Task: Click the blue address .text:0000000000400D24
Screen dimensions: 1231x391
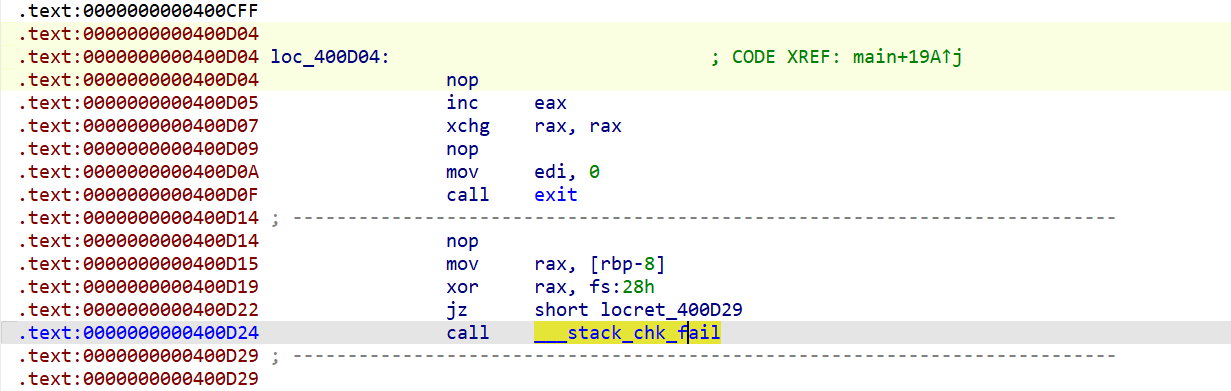Action: (138, 333)
